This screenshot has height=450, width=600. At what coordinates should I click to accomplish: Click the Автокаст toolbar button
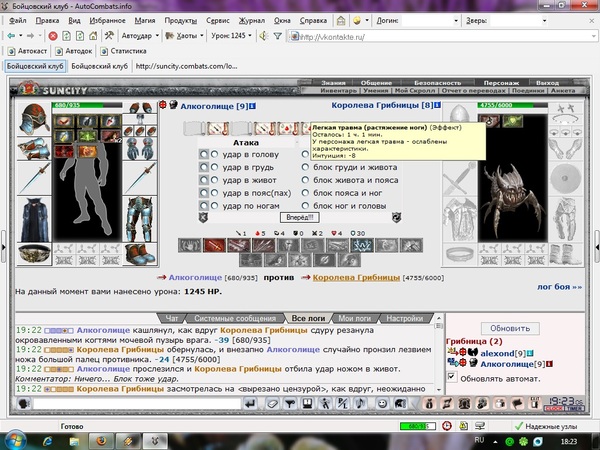point(28,51)
